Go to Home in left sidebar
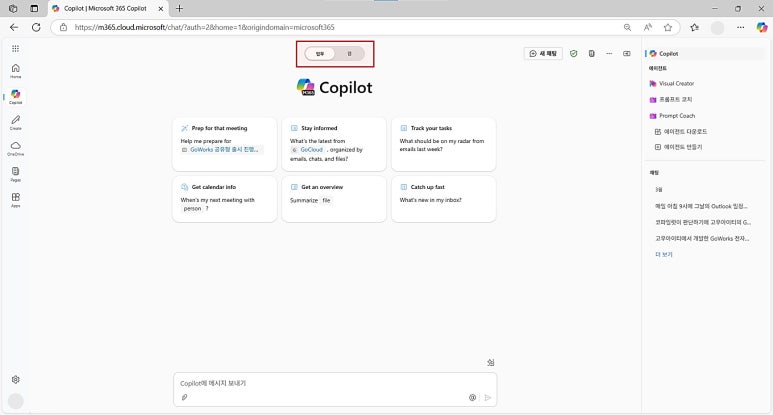Screen dimensions: 773x415 15,70
